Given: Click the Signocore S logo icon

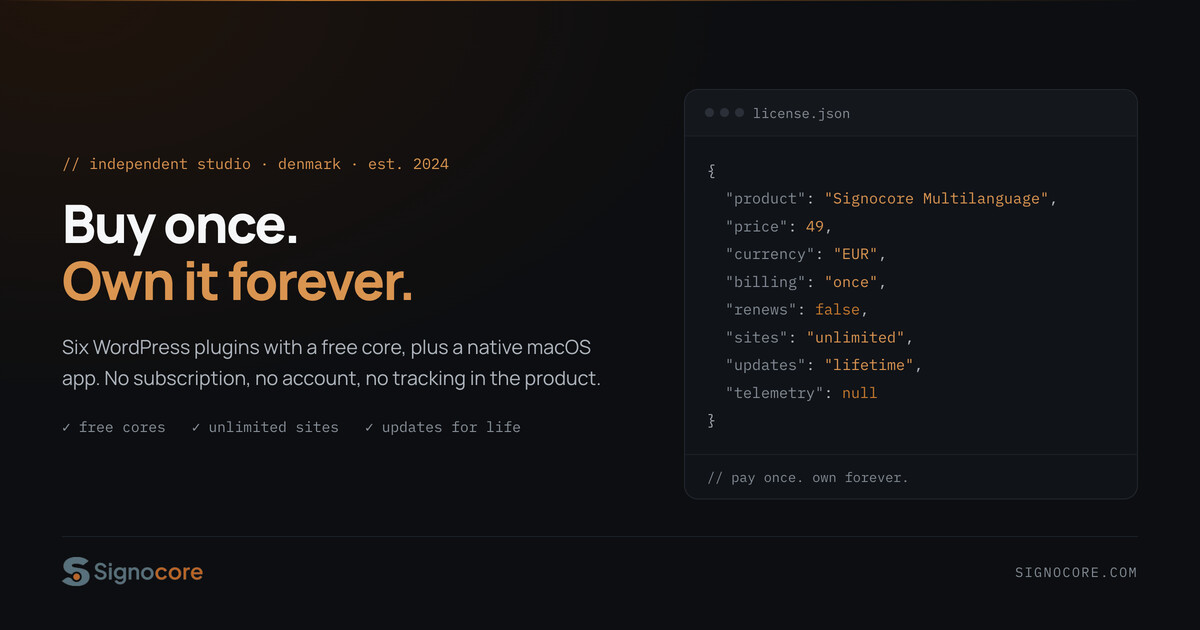Looking at the screenshot, I should click(76, 571).
